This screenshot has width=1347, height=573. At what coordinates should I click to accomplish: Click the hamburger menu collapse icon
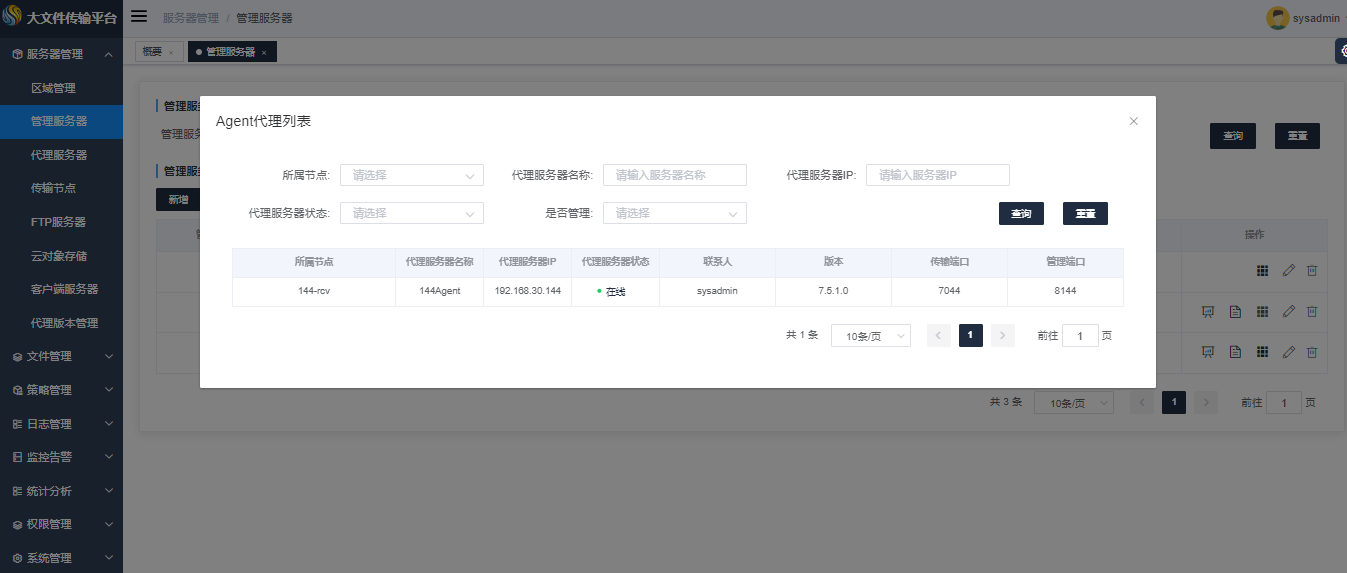[x=139, y=17]
